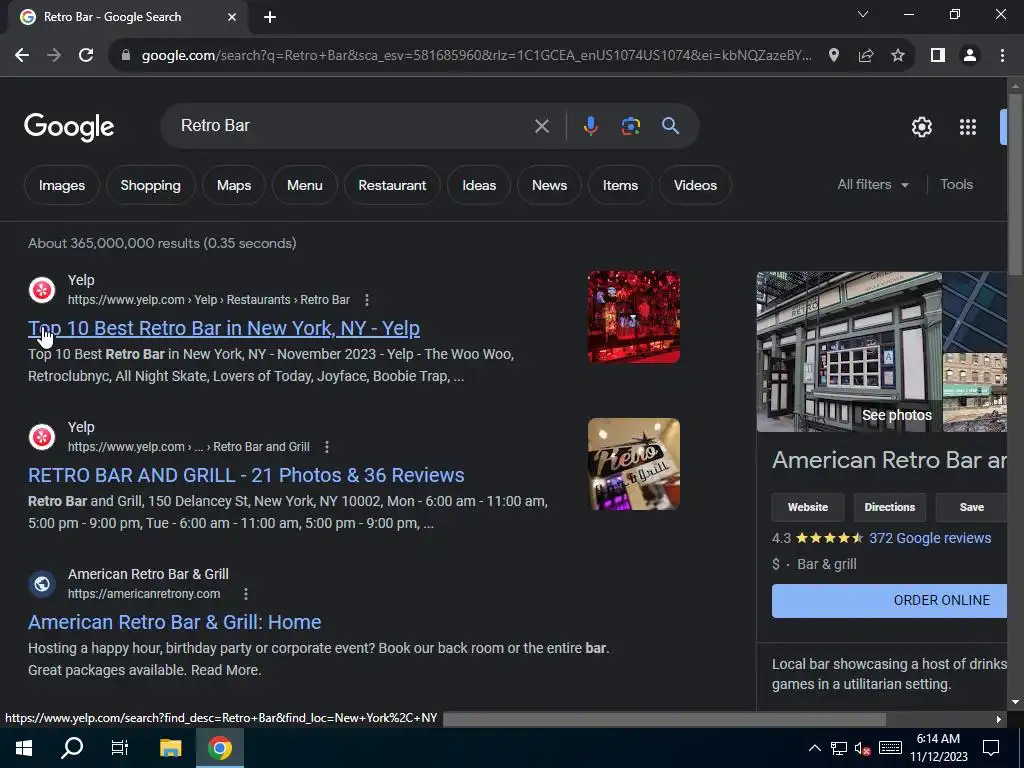Go back using the browser back arrow
The width and height of the screenshot is (1024, 768).
point(22,56)
